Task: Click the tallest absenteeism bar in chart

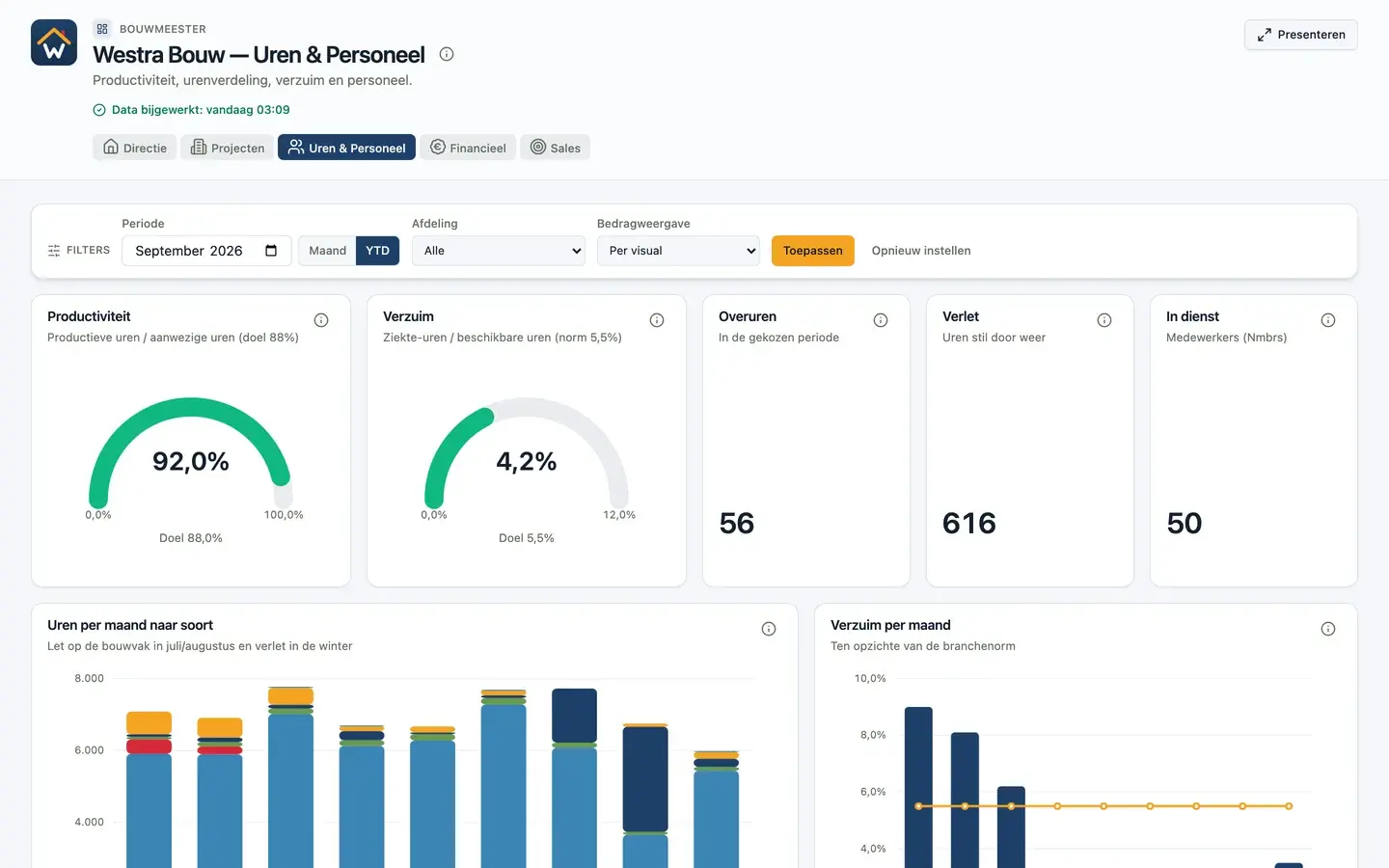Action: point(918,787)
